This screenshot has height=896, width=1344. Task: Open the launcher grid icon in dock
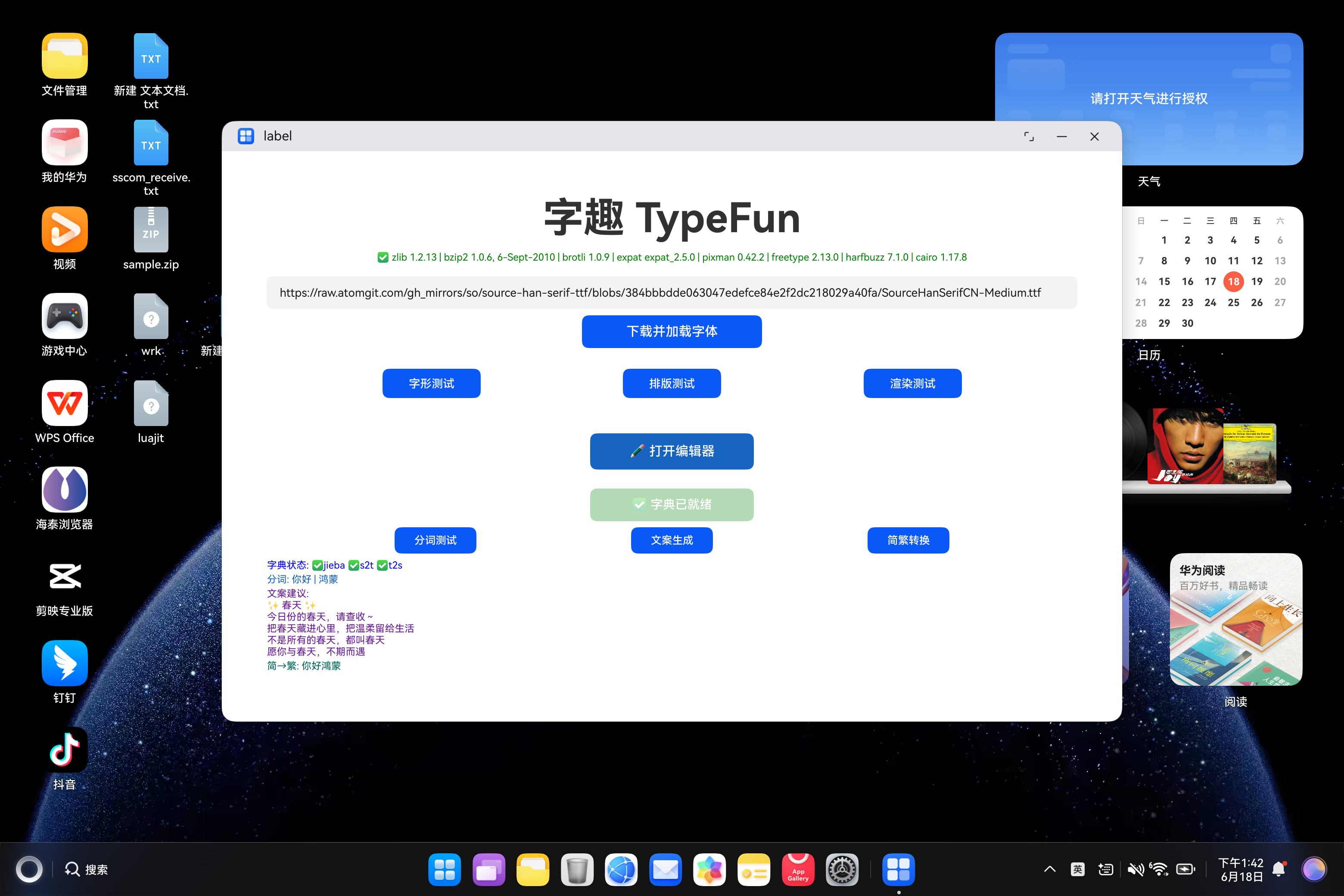pos(445,870)
